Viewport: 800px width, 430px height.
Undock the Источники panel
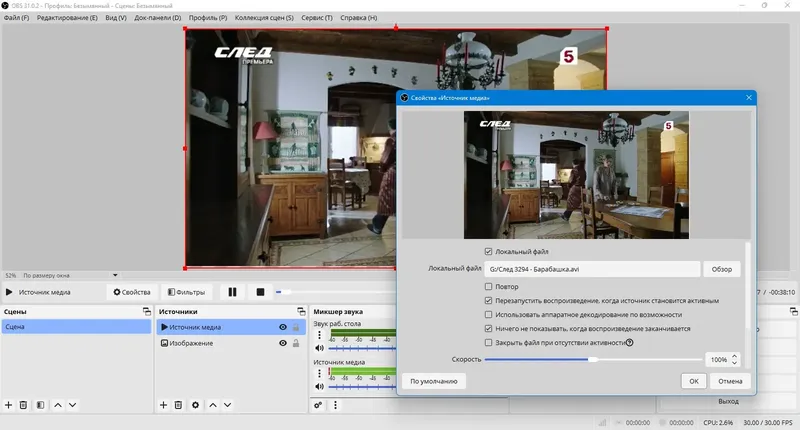click(x=301, y=311)
